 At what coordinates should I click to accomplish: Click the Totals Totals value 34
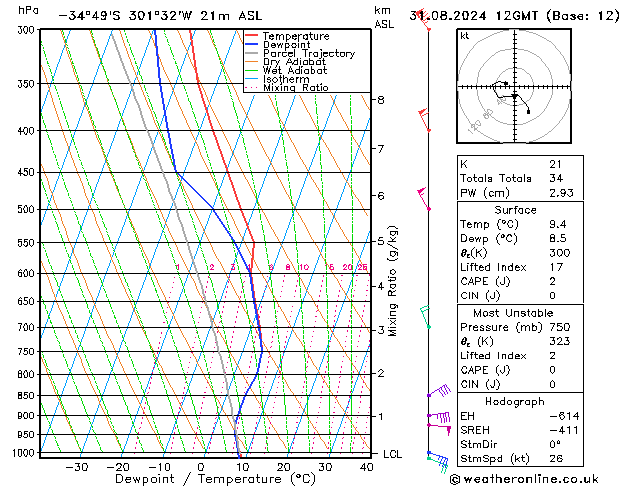[x=556, y=178]
